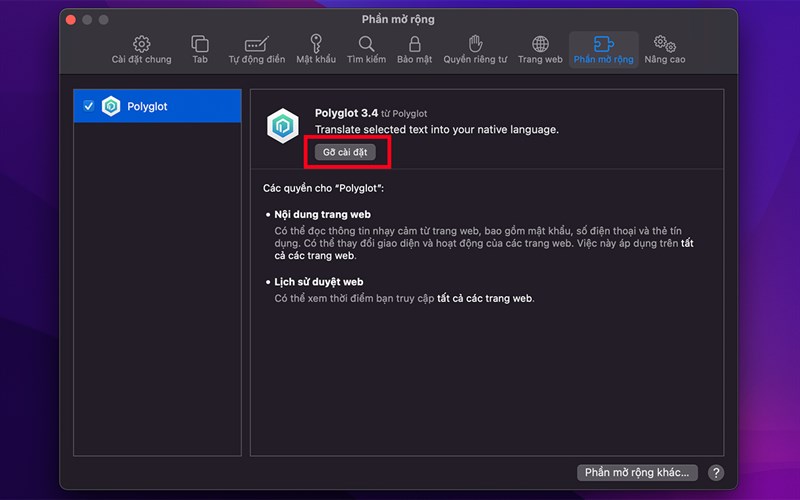The height and width of the screenshot is (500, 800).
Task: Click the Gỡ cài đặt uninstall button
Action: click(346, 152)
